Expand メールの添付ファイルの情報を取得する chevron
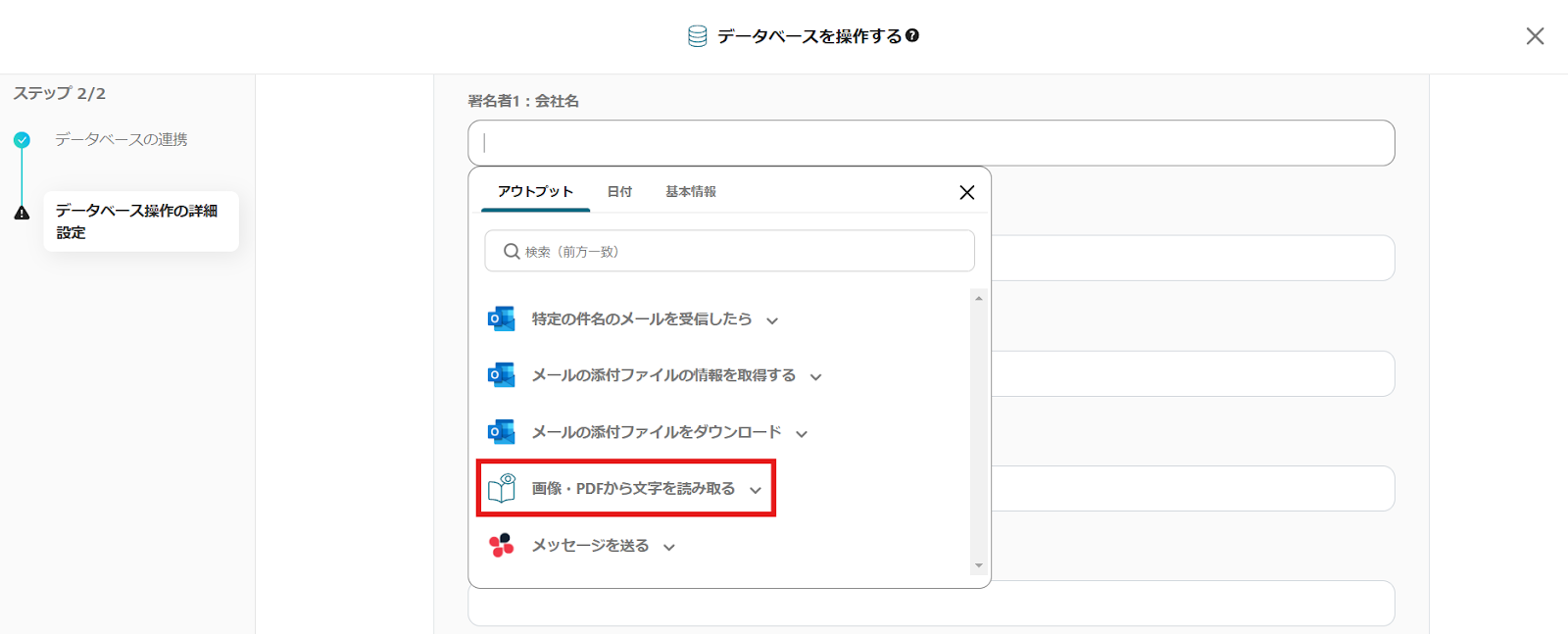 click(x=816, y=377)
